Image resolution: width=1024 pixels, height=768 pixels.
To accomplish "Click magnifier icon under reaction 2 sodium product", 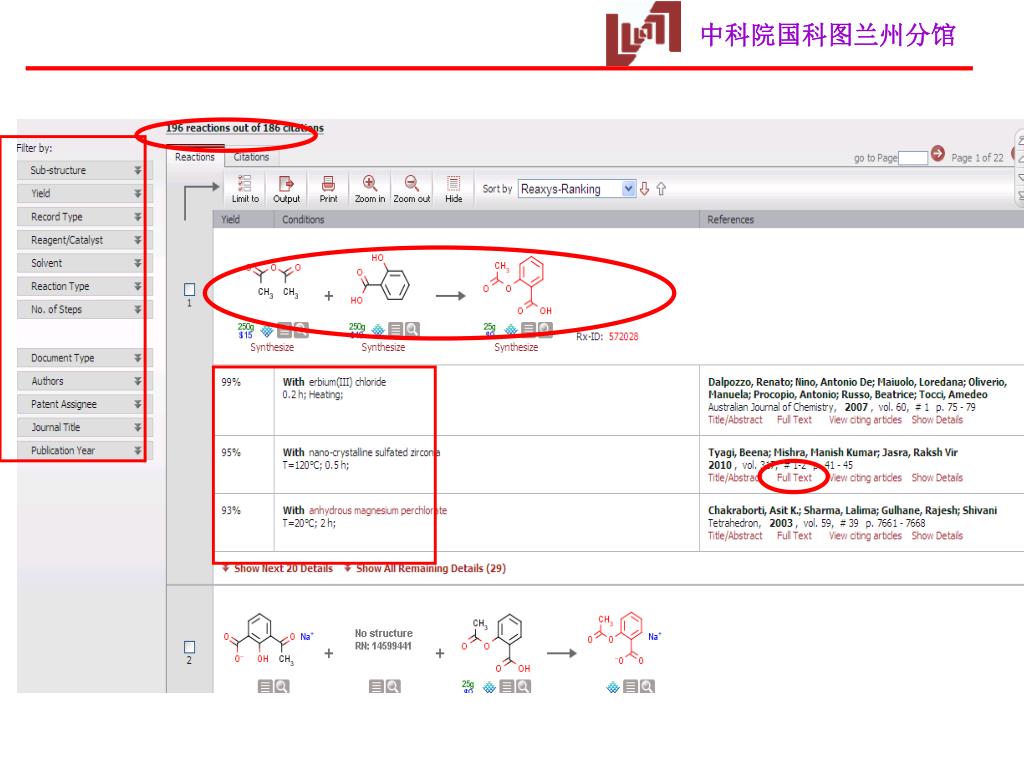I will pyautogui.click(x=647, y=686).
